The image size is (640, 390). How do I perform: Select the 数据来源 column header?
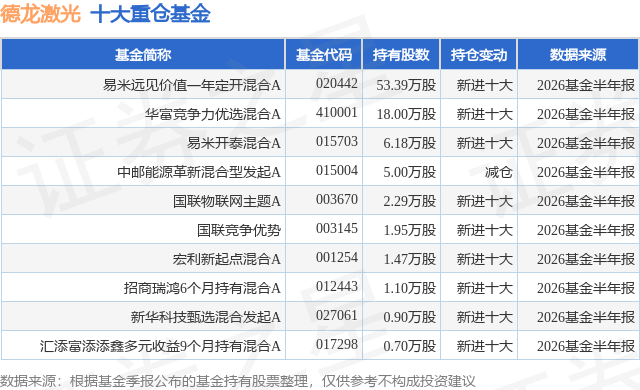578,55
